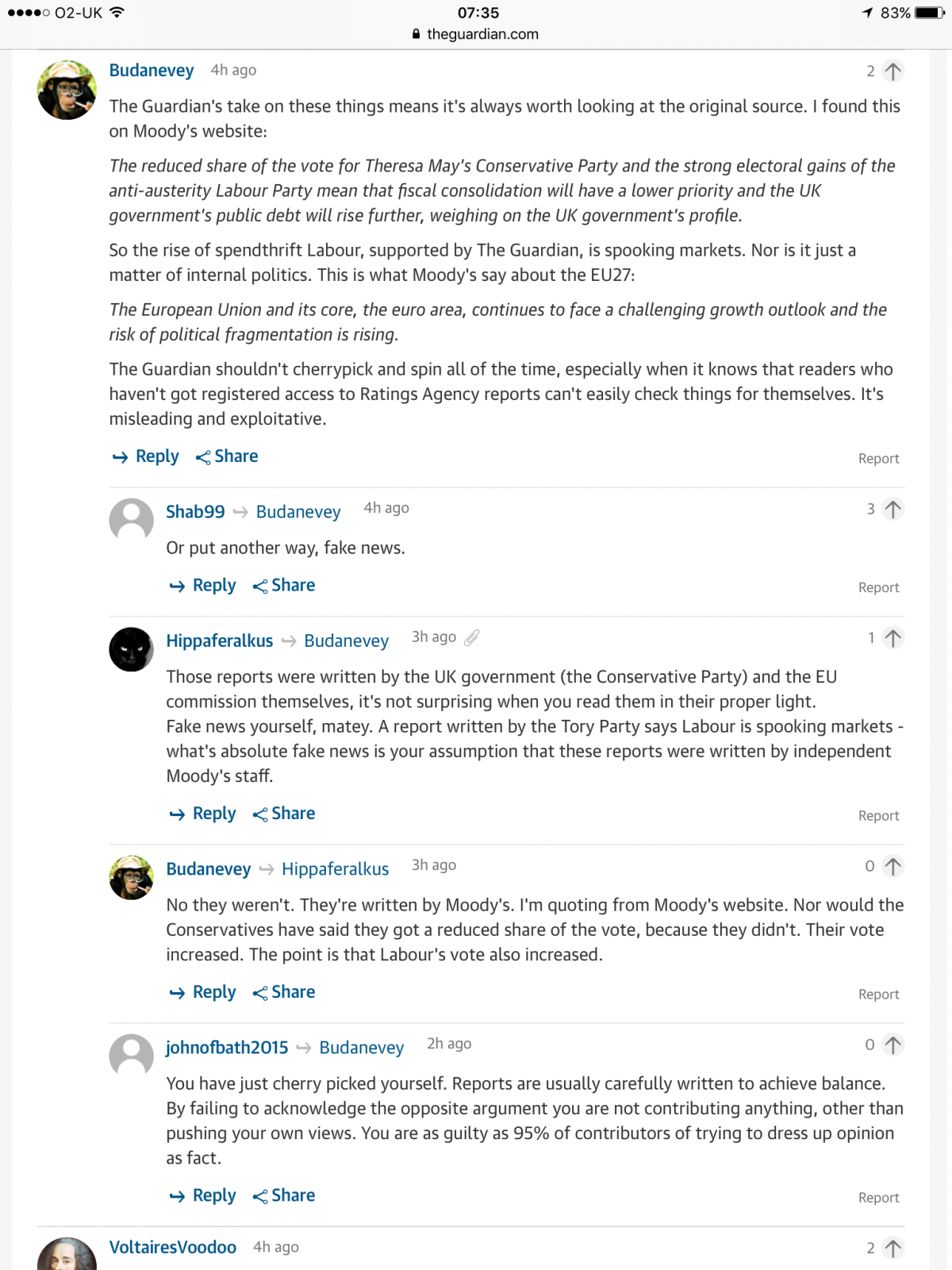The width and height of the screenshot is (952, 1270).
Task: Tap the battery indicator in status bar
Action: (x=928, y=13)
